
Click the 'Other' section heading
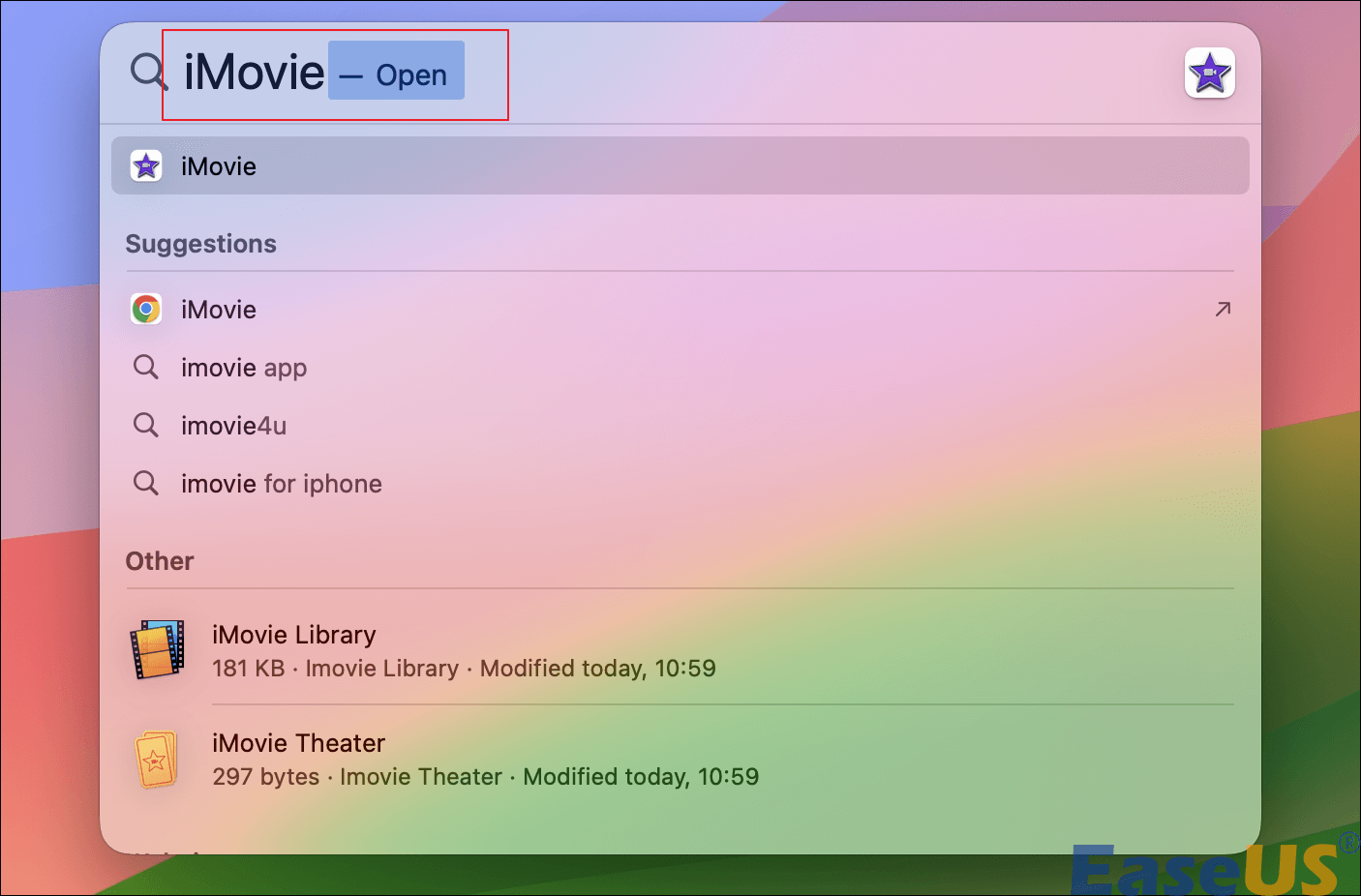(160, 561)
